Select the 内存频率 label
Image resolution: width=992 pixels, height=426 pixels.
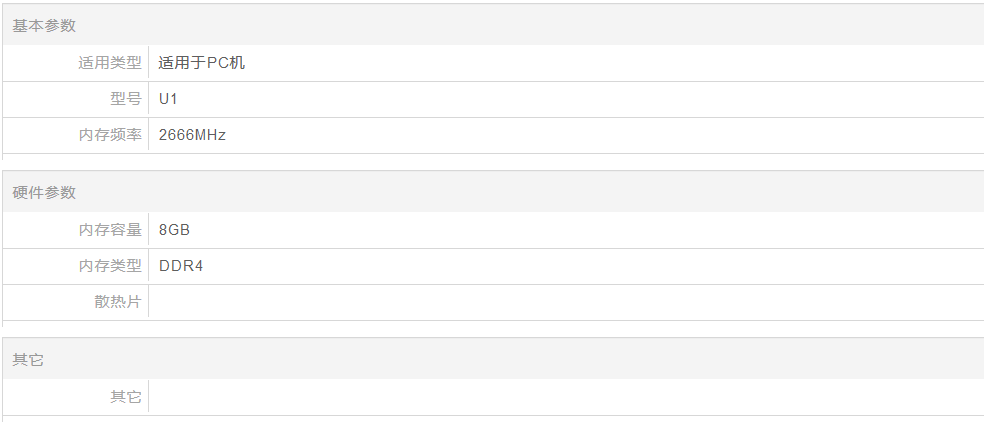[x=110, y=135]
